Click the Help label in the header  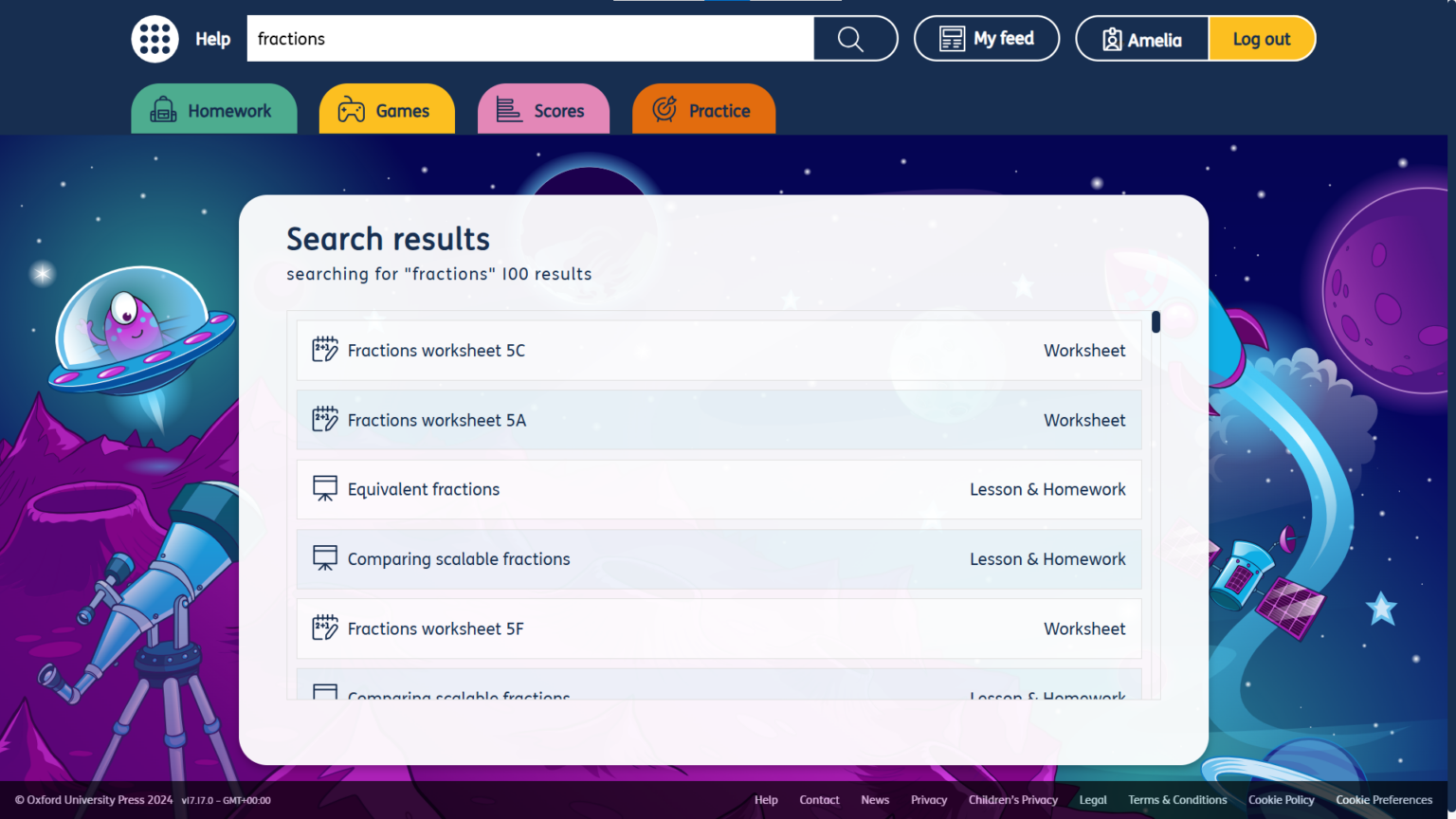point(213,39)
